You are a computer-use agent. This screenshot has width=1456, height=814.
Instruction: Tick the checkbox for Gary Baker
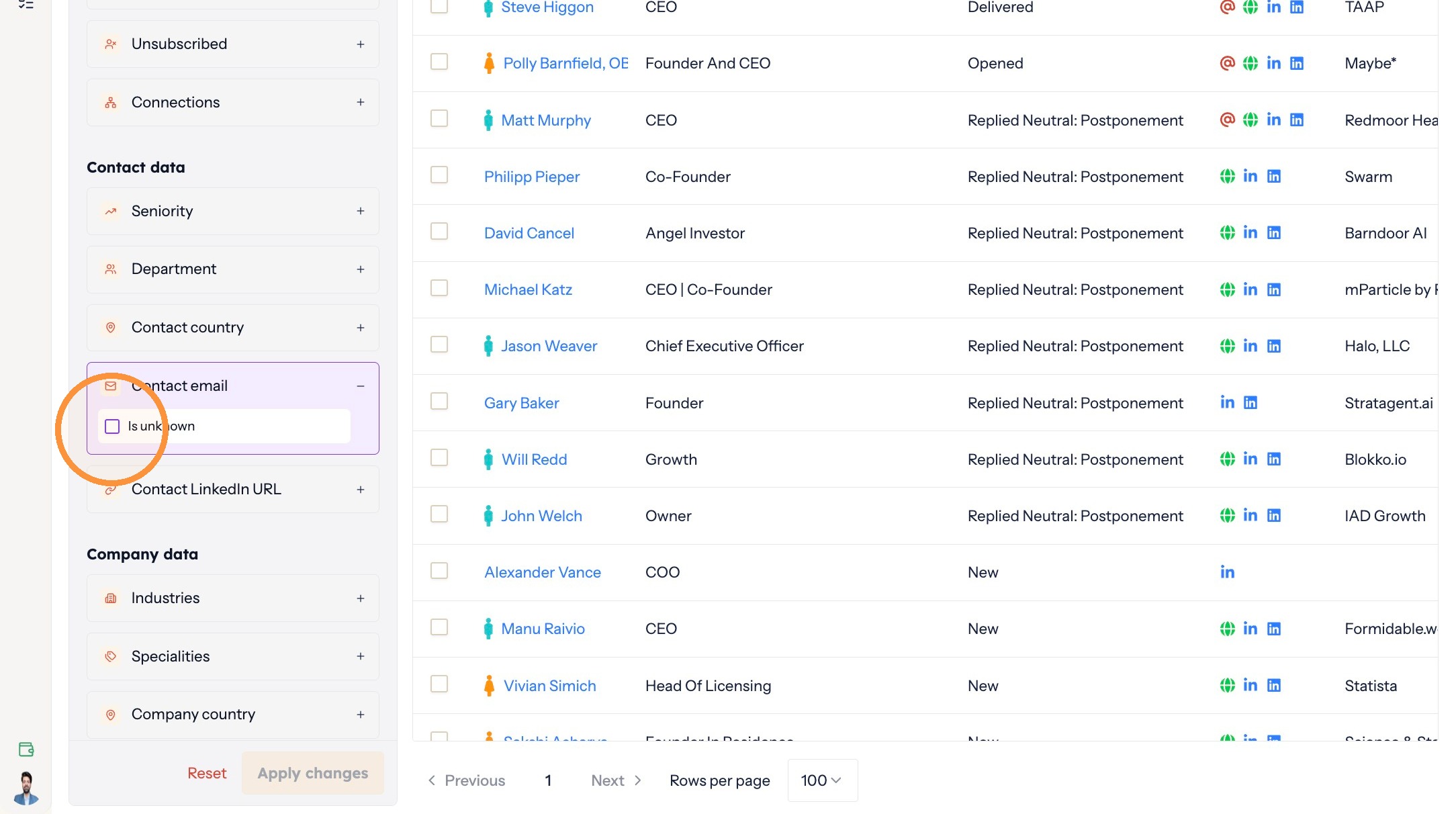439,401
